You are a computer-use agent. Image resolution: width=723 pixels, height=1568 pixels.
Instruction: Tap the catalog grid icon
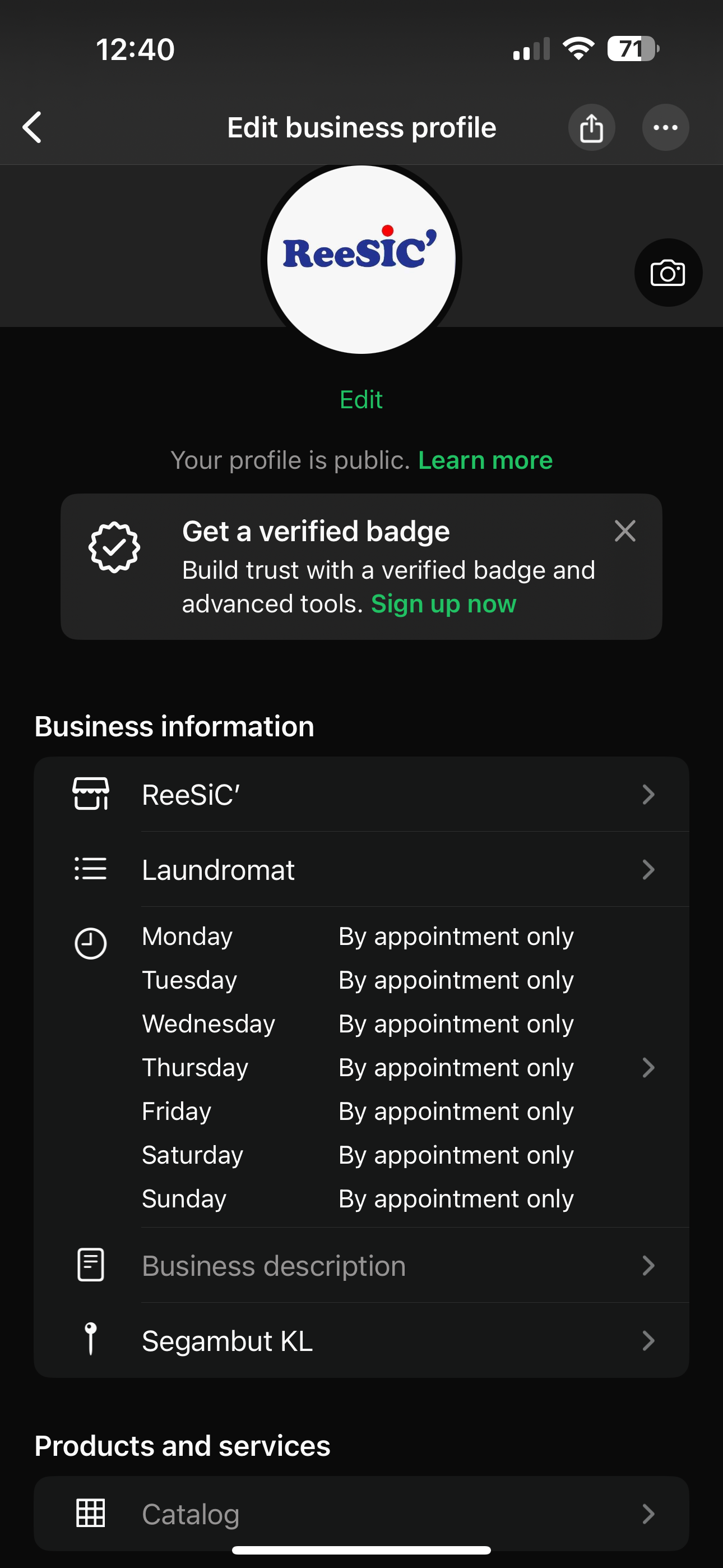click(91, 1512)
